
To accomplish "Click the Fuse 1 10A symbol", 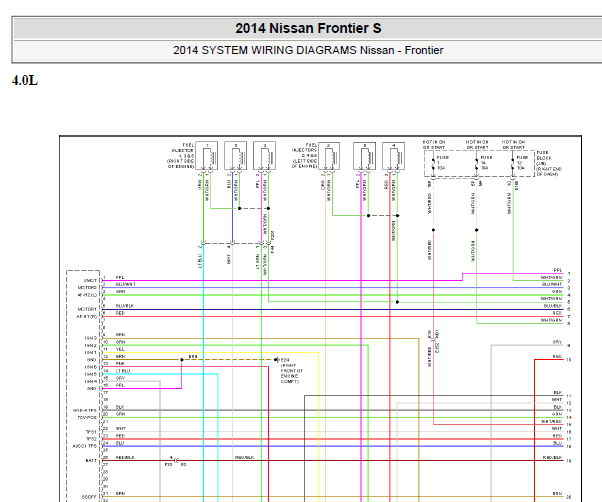I will point(434,163).
